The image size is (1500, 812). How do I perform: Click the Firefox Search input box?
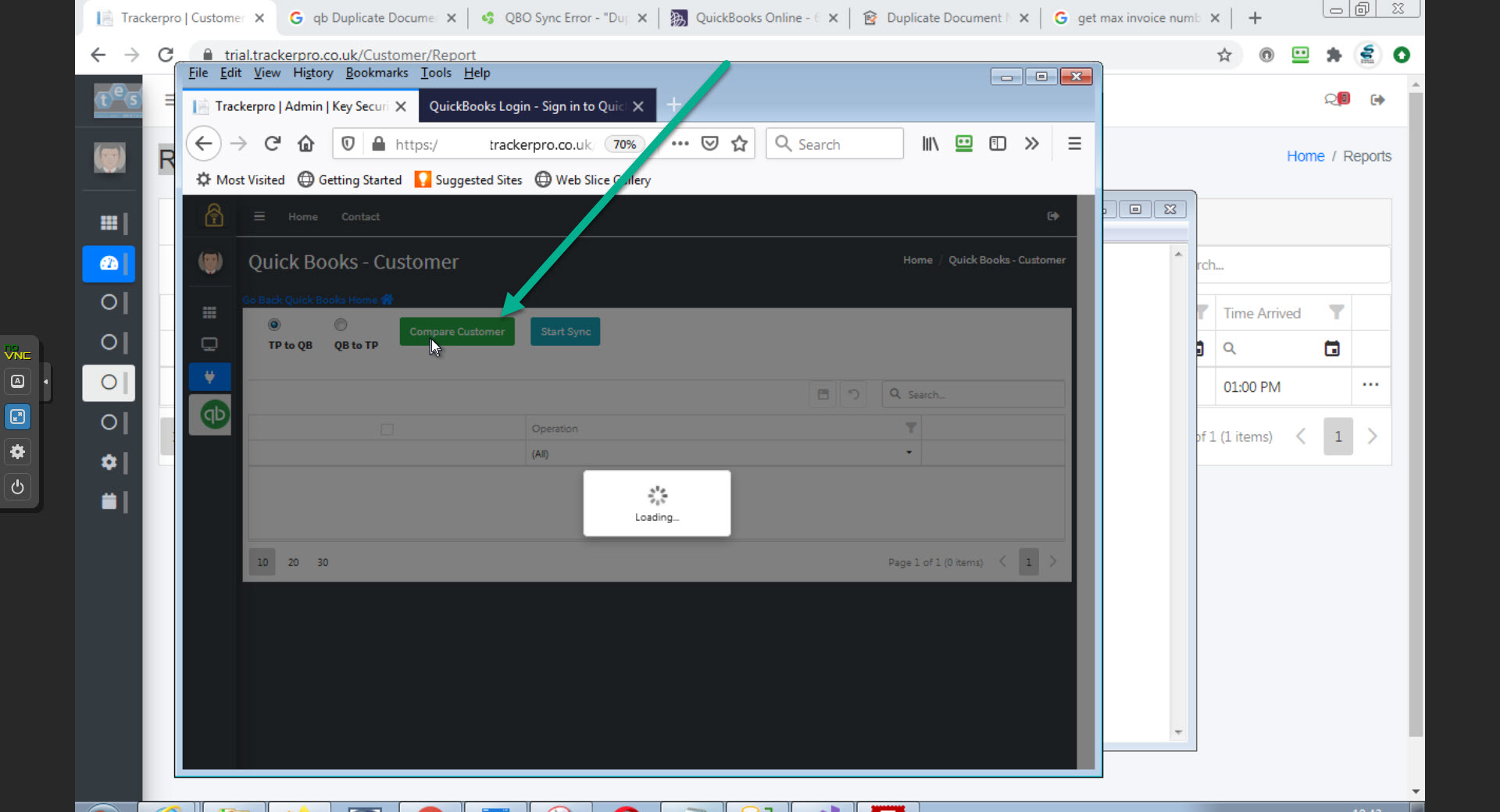834,144
